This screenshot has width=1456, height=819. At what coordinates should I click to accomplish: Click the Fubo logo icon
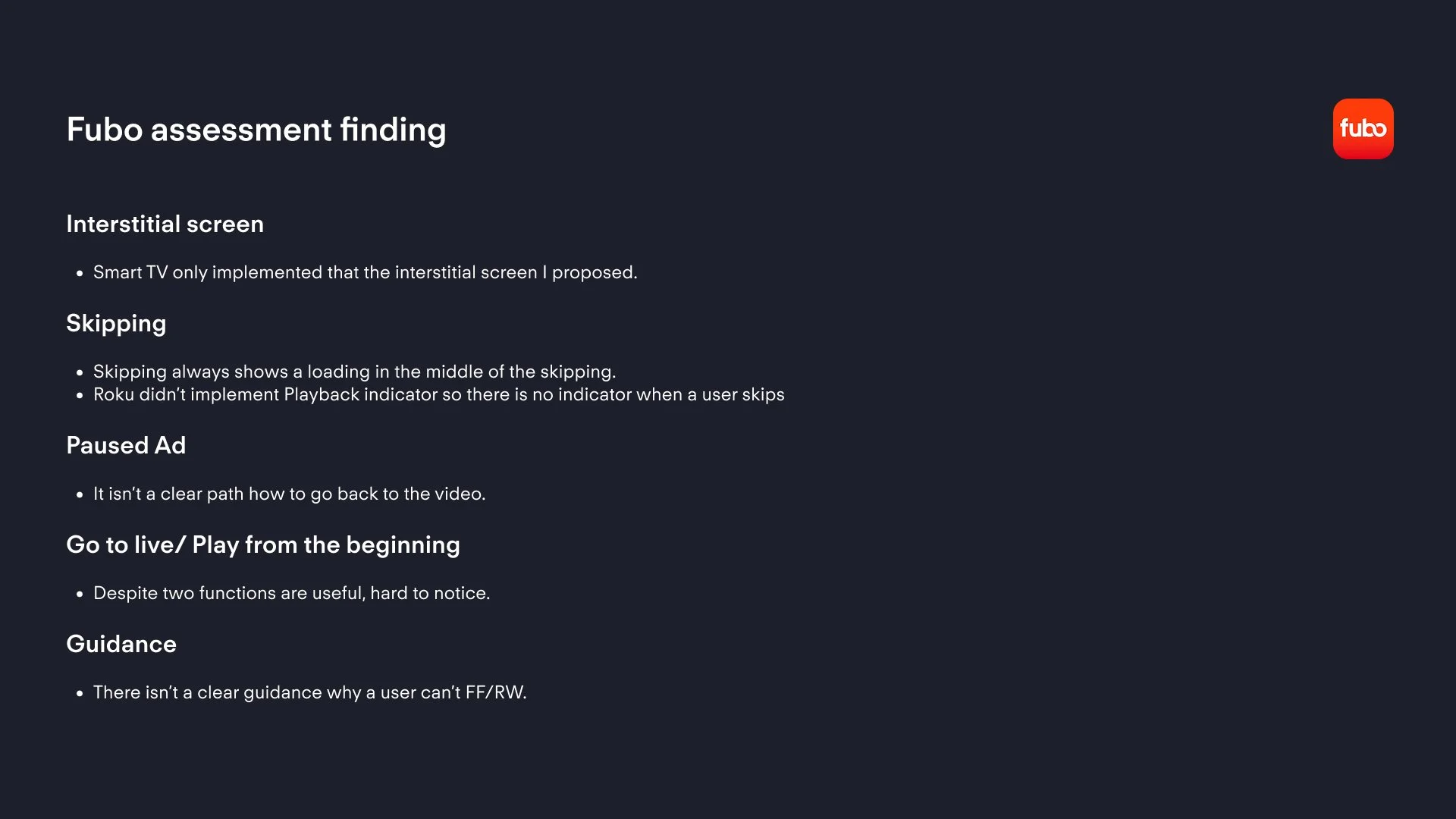(1363, 129)
